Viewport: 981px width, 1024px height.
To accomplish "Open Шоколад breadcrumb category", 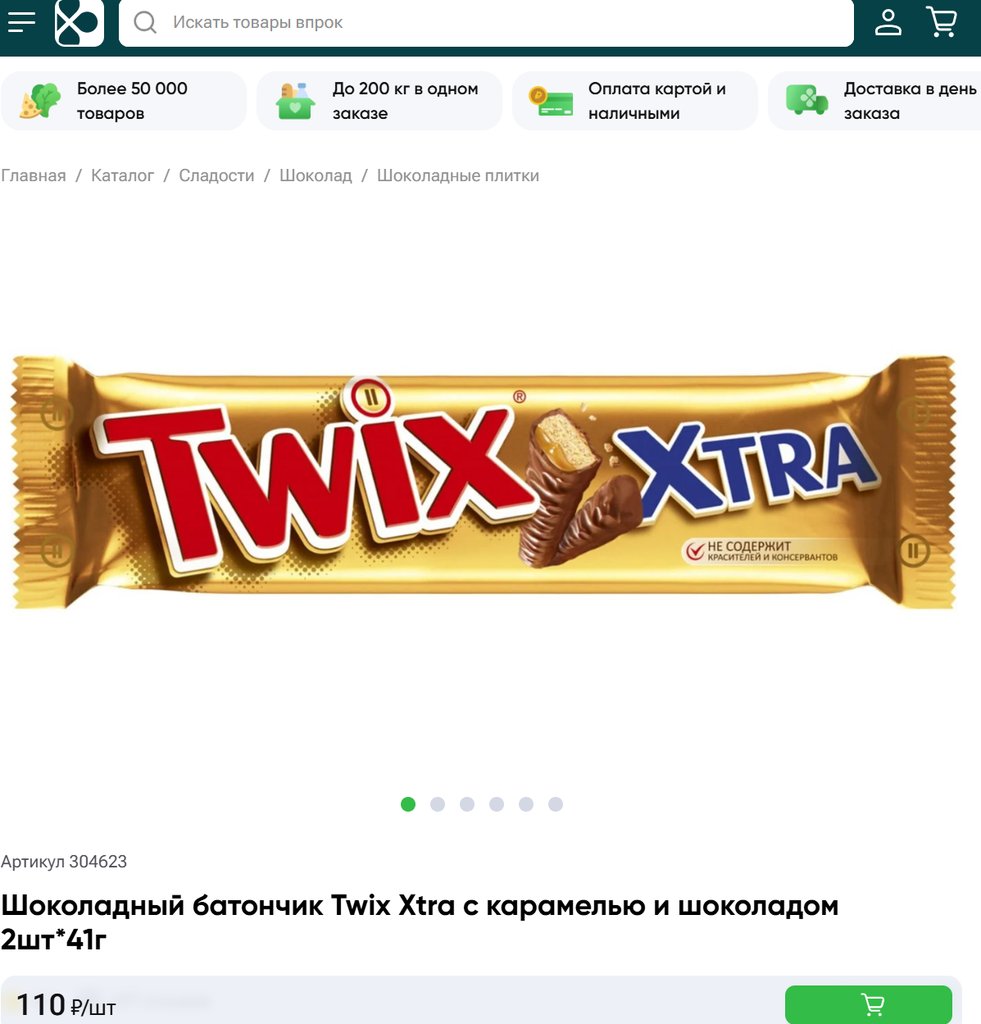I will pyautogui.click(x=315, y=176).
